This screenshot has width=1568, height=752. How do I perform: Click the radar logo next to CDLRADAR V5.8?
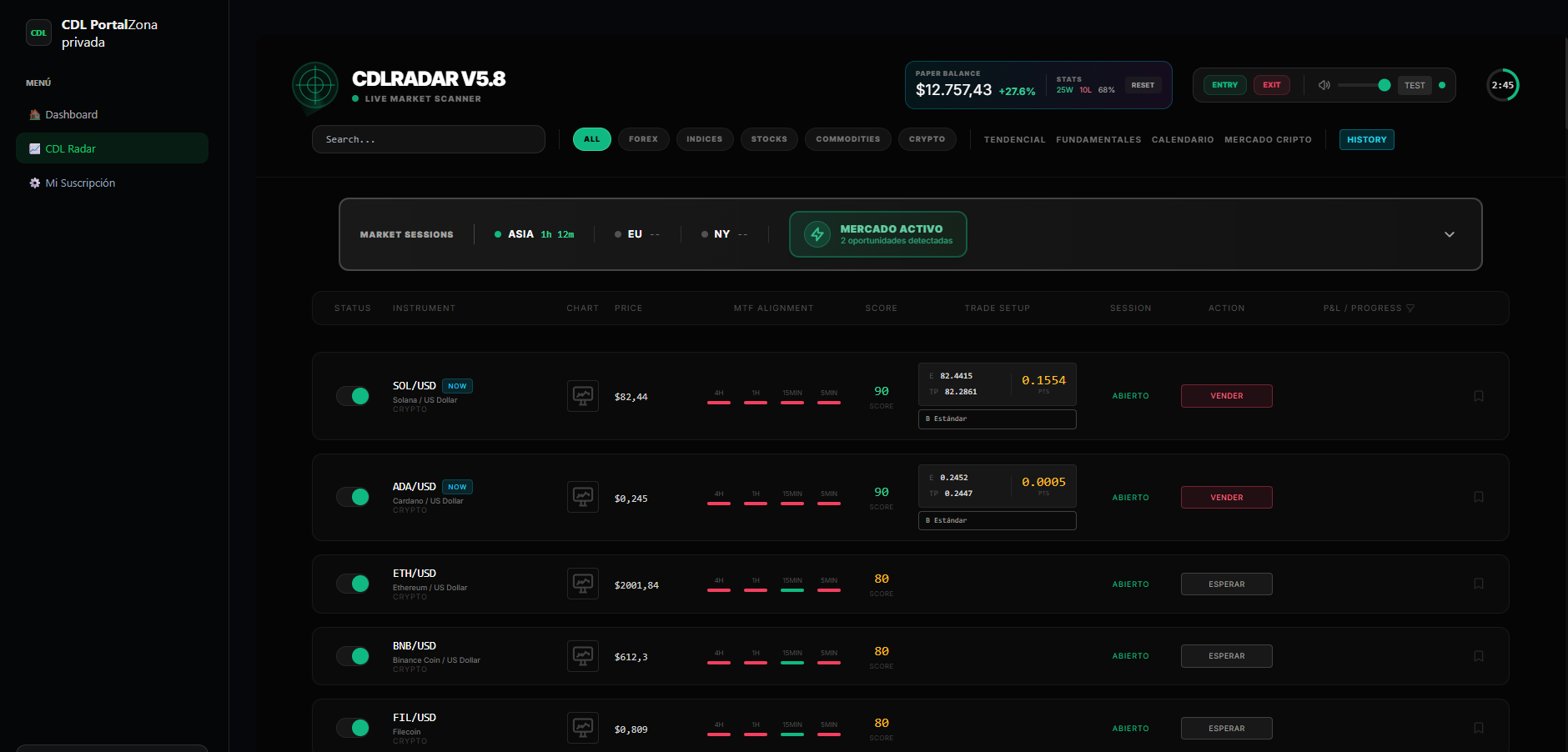pyautogui.click(x=314, y=86)
